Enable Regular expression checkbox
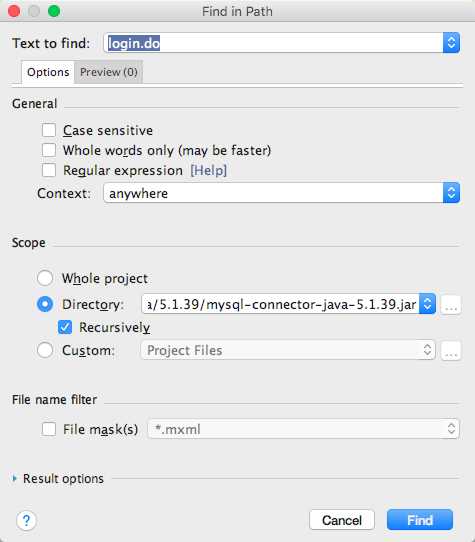The width and height of the screenshot is (475, 542). [49, 170]
